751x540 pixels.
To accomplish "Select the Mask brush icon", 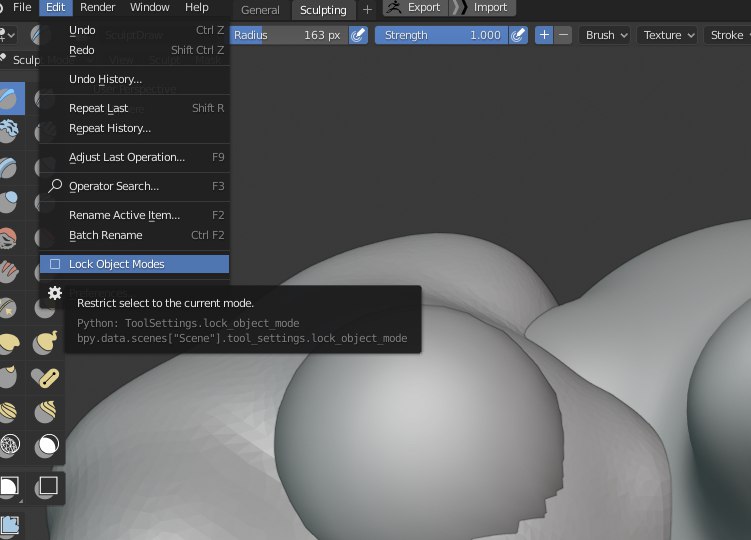I will pyautogui.click(x=46, y=446).
